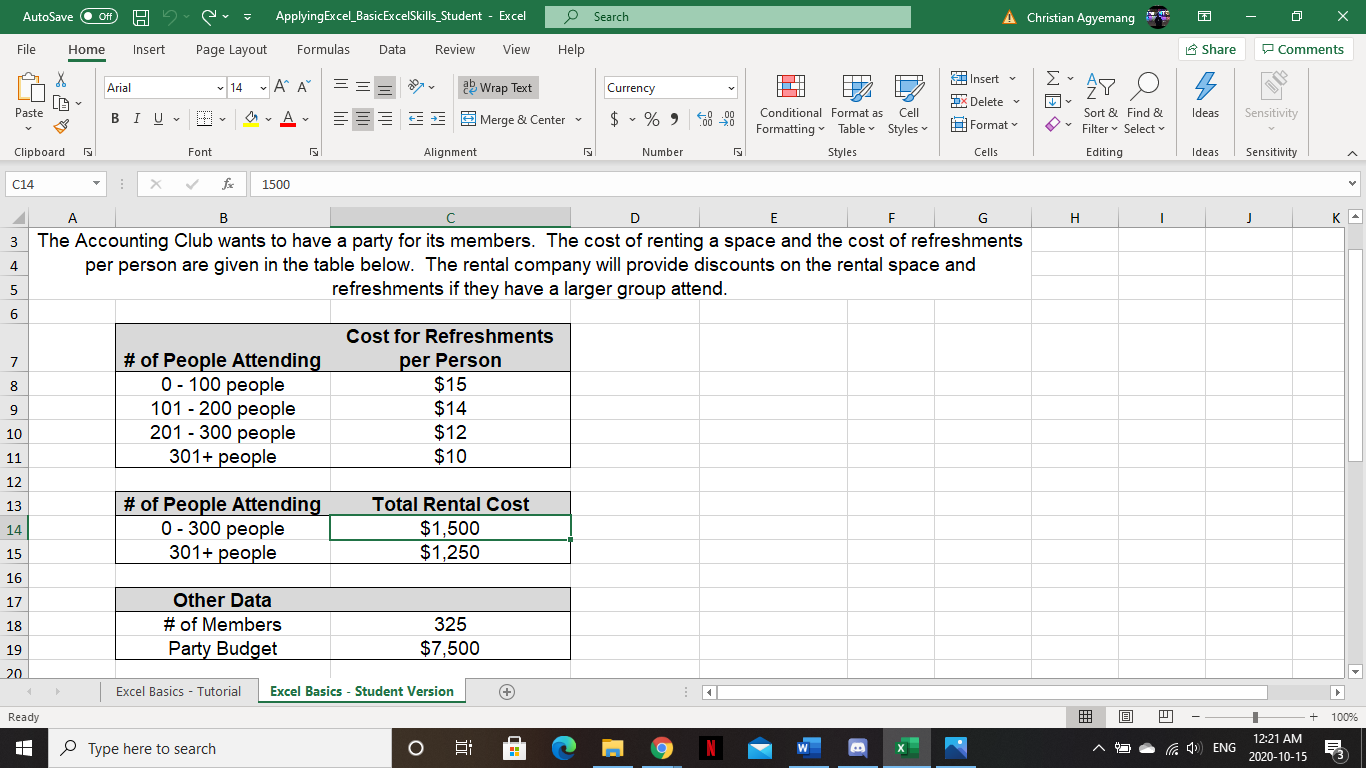
Task: Switch to Page Layout ribbon tab
Action: click(231, 49)
